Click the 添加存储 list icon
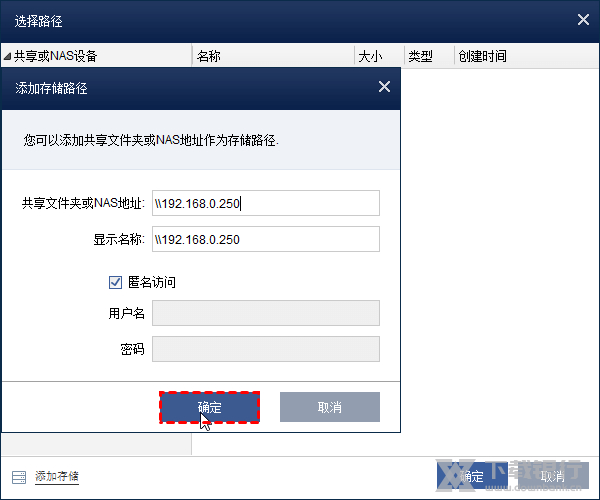The height and width of the screenshot is (500, 600). pyautogui.click(x=19, y=476)
